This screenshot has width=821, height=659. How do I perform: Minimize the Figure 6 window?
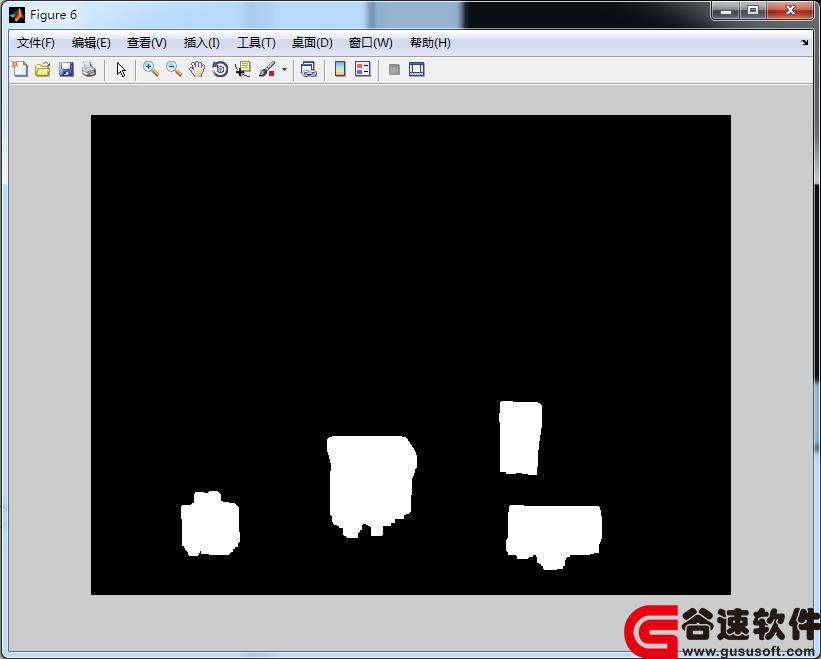click(x=725, y=10)
